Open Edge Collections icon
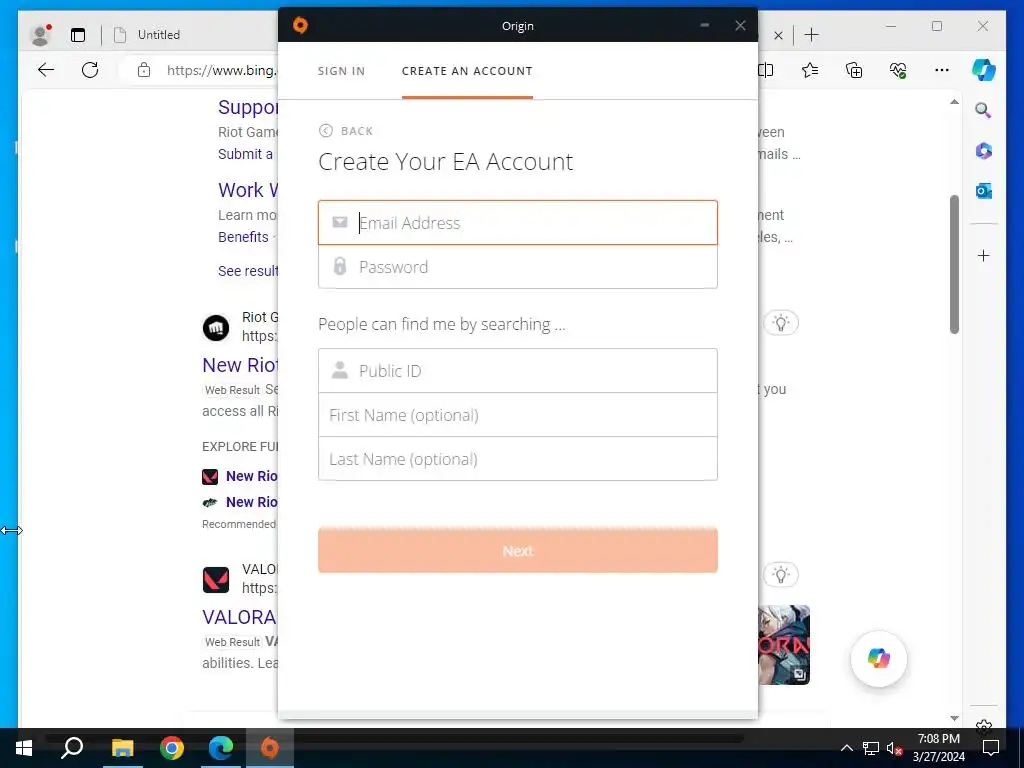The width and height of the screenshot is (1024, 768). [x=854, y=70]
